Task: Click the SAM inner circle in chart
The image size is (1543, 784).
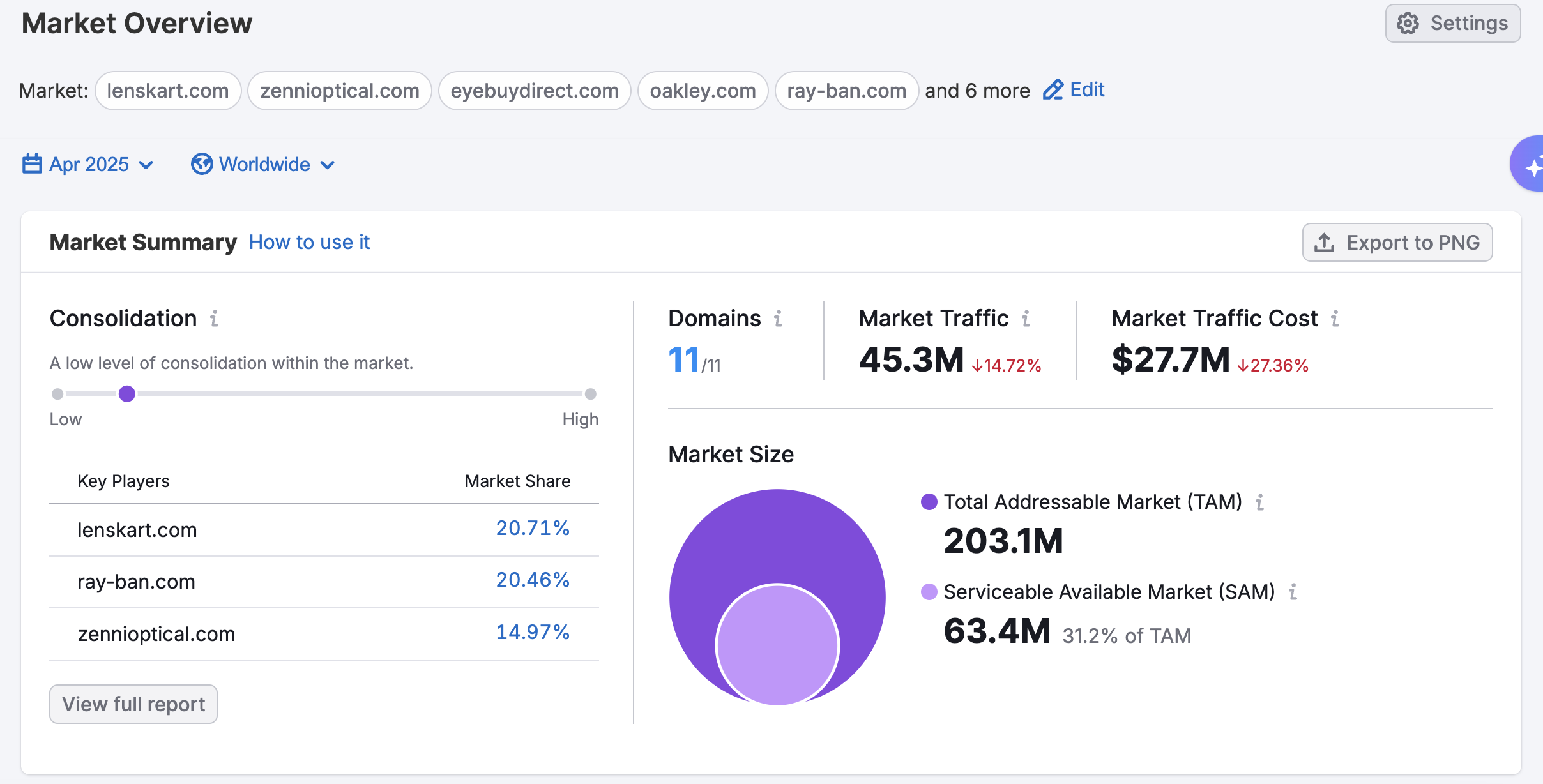Action: pyautogui.click(x=777, y=645)
